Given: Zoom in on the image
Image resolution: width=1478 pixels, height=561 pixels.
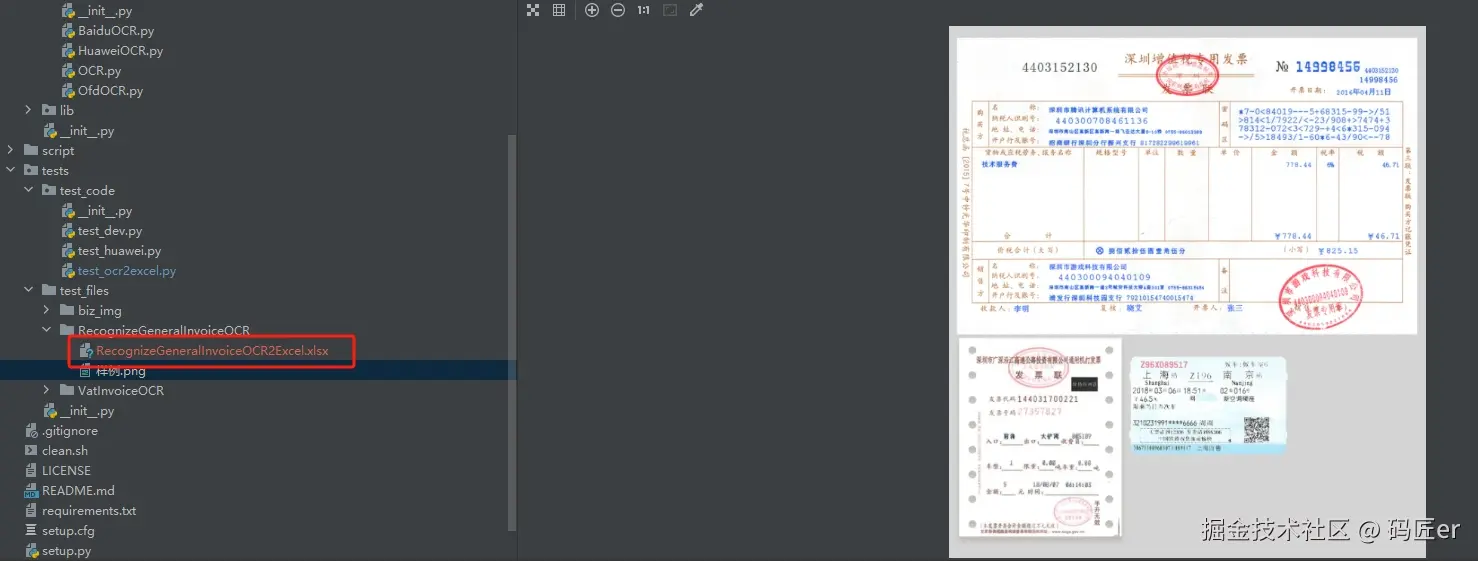Looking at the screenshot, I should tap(592, 10).
